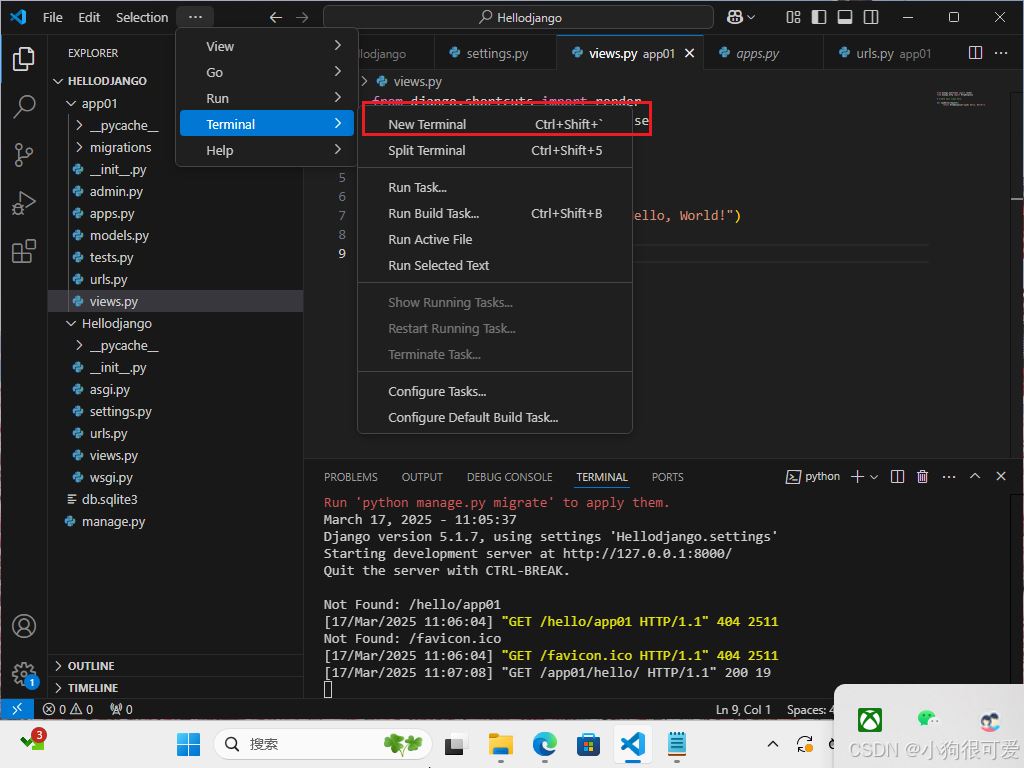The height and width of the screenshot is (768, 1024).
Task: Show errors and warnings count in status bar
Action: (68, 709)
